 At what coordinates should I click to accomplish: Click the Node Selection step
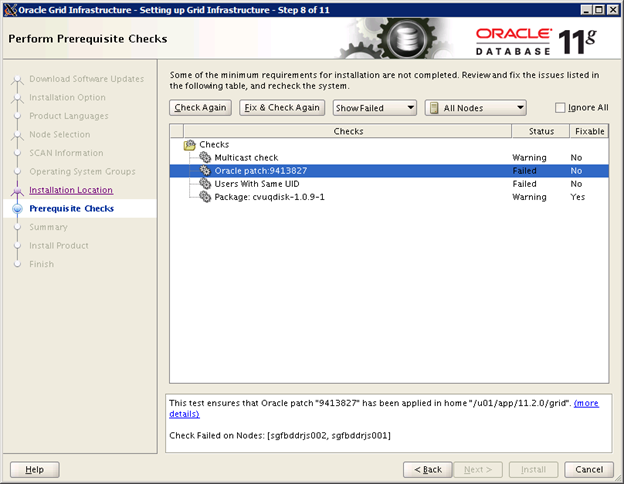[x=60, y=135]
